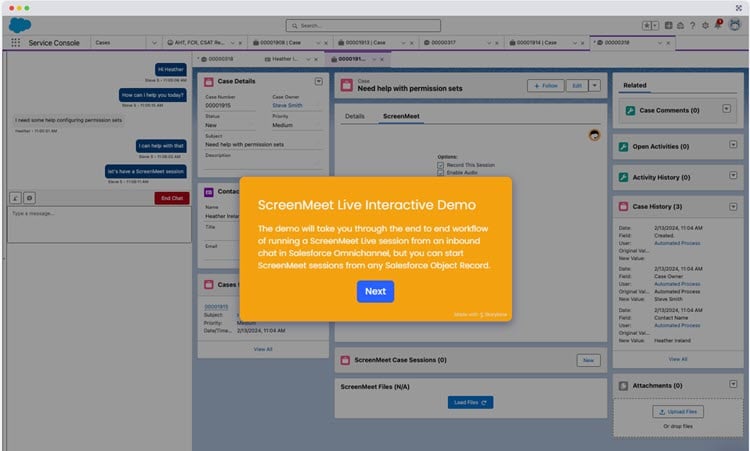Open the Setup gear icon
The width and height of the screenshot is (750, 451).
(x=705, y=25)
